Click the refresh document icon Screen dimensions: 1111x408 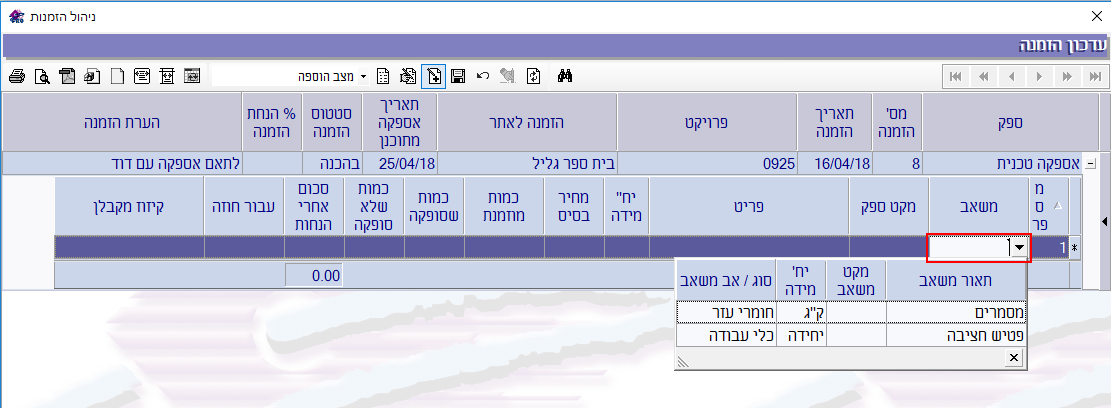534,76
